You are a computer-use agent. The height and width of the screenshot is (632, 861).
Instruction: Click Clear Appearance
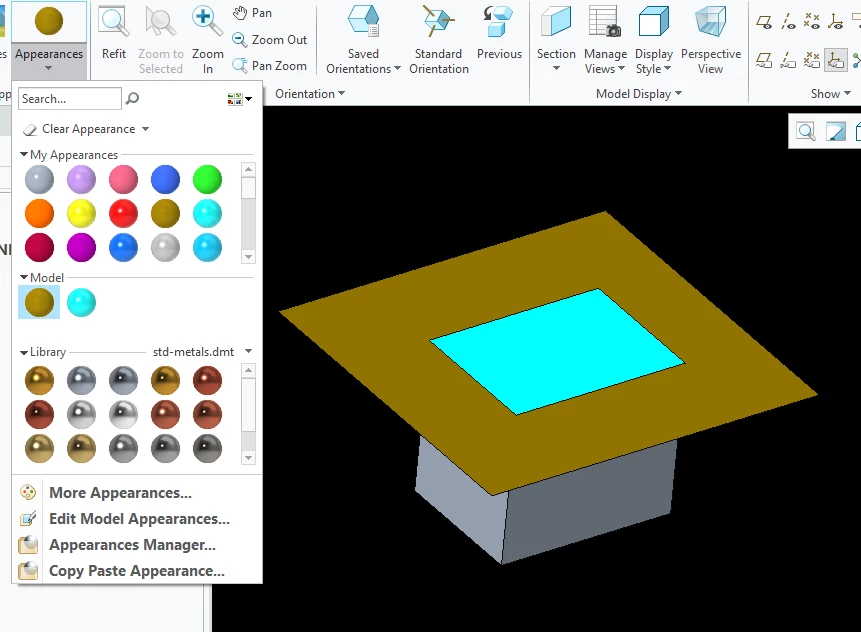[x=80, y=129]
